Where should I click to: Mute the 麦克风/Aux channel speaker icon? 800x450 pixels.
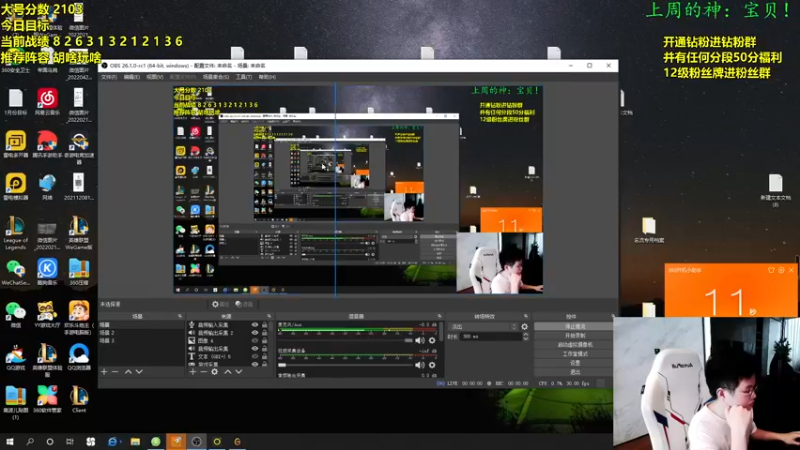pos(419,340)
